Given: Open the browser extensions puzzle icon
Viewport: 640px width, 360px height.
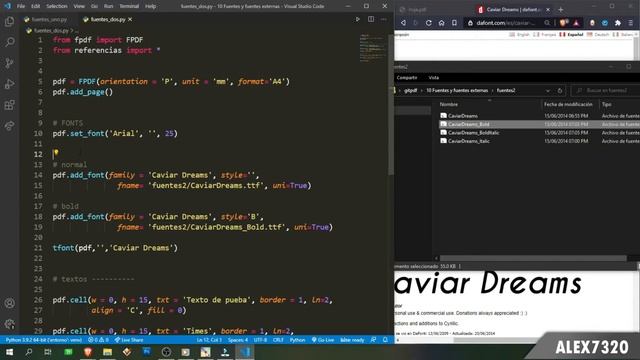Looking at the screenshot, I should (x=618, y=23).
